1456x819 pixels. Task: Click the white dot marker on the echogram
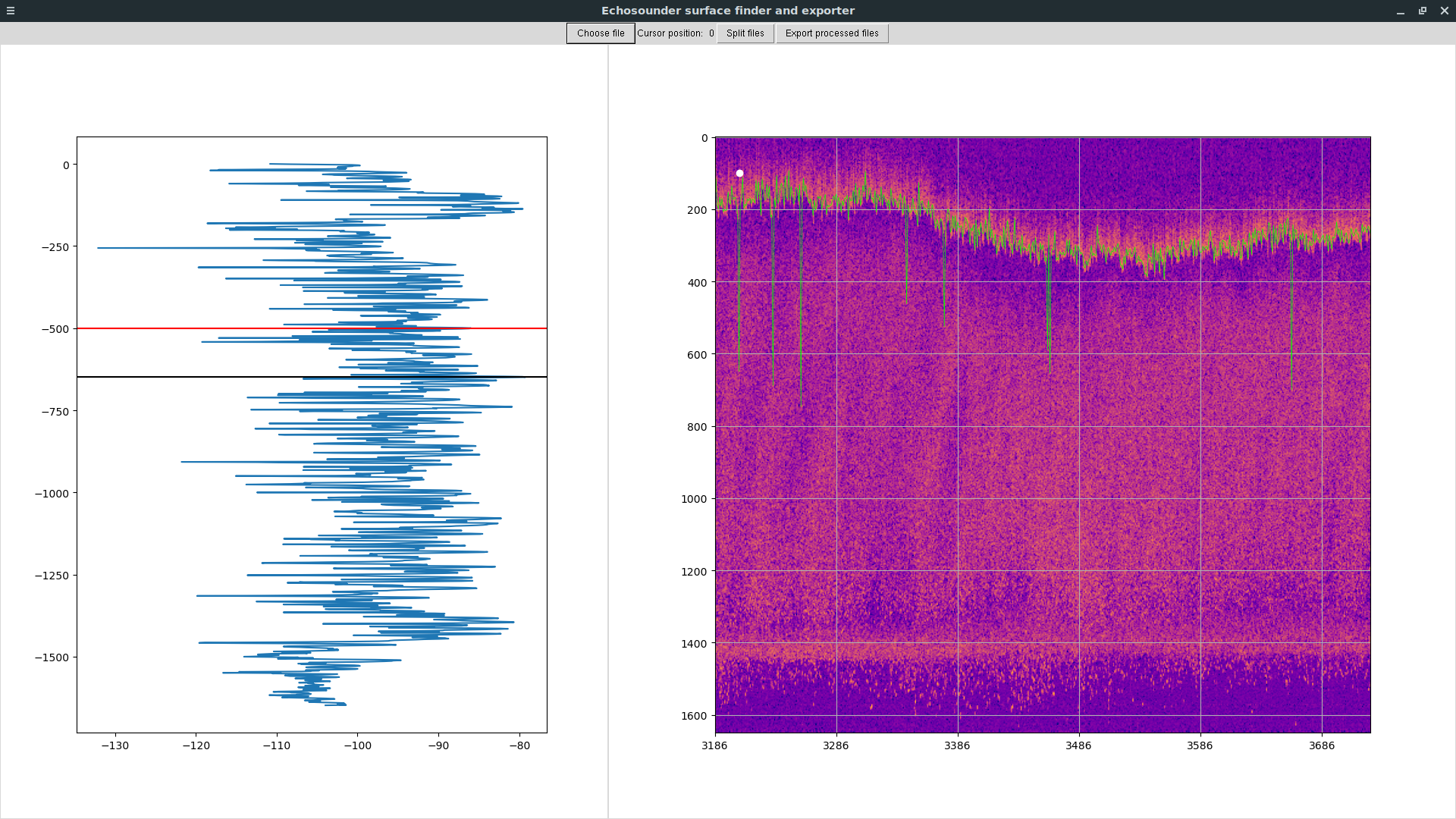tap(739, 174)
